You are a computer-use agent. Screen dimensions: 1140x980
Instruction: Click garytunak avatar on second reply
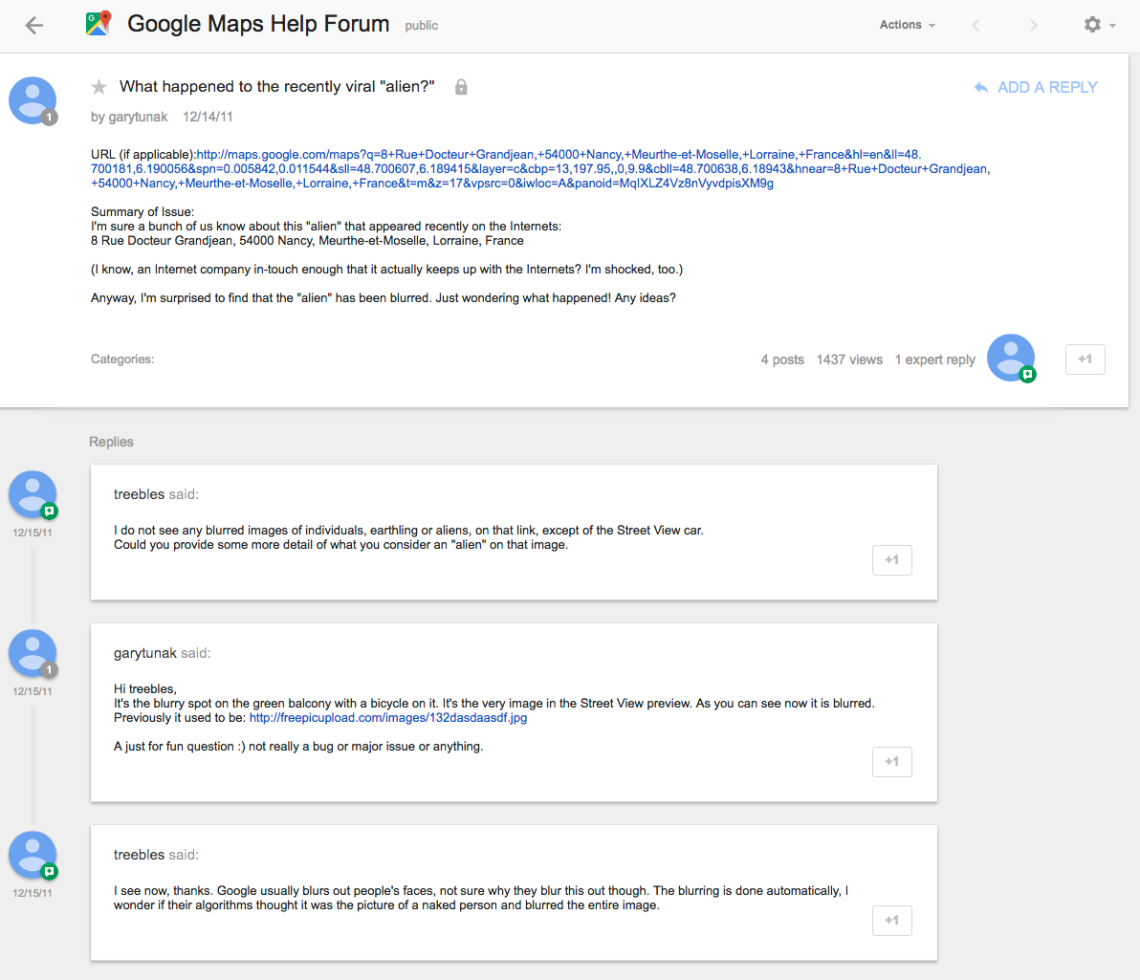click(x=33, y=653)
